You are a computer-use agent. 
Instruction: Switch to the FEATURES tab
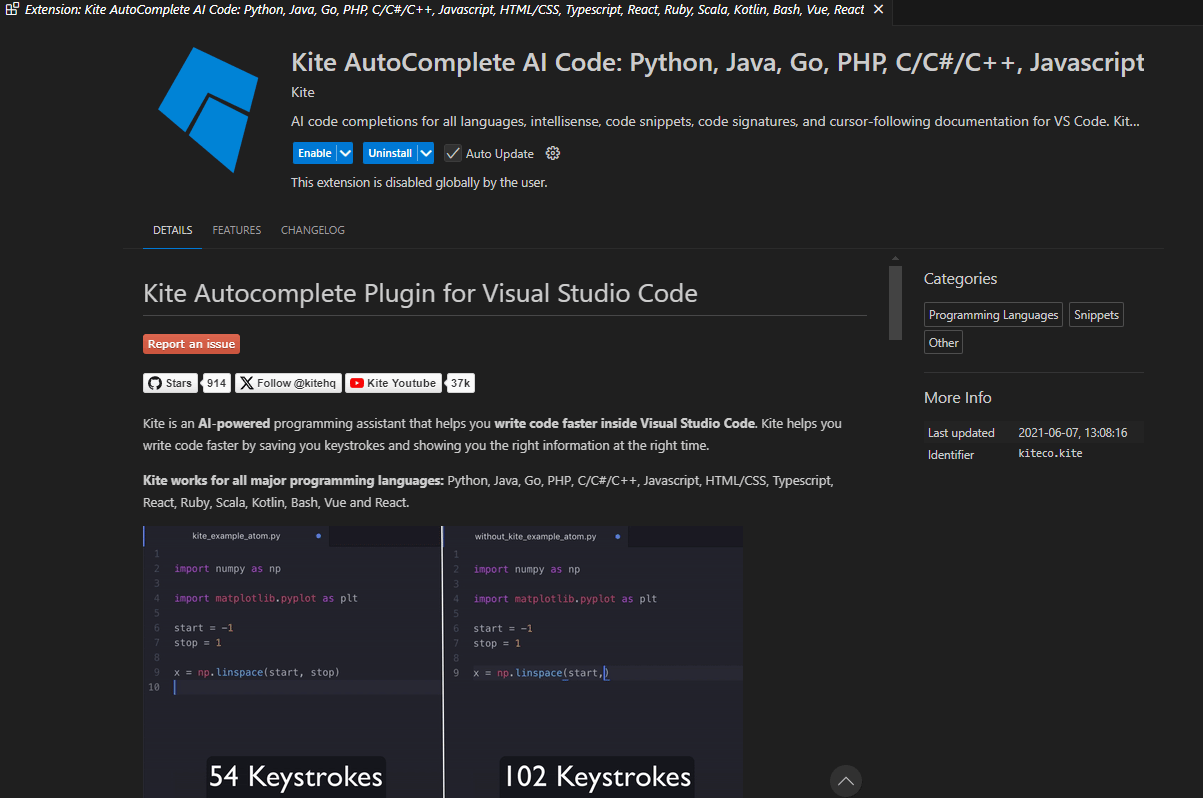pyautogui.click(x=237, y=230)
